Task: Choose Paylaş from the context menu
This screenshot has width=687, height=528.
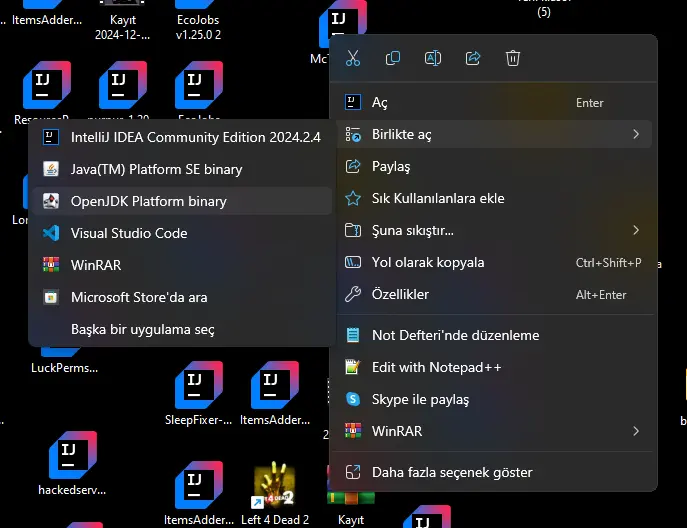Action: point(494,167)
